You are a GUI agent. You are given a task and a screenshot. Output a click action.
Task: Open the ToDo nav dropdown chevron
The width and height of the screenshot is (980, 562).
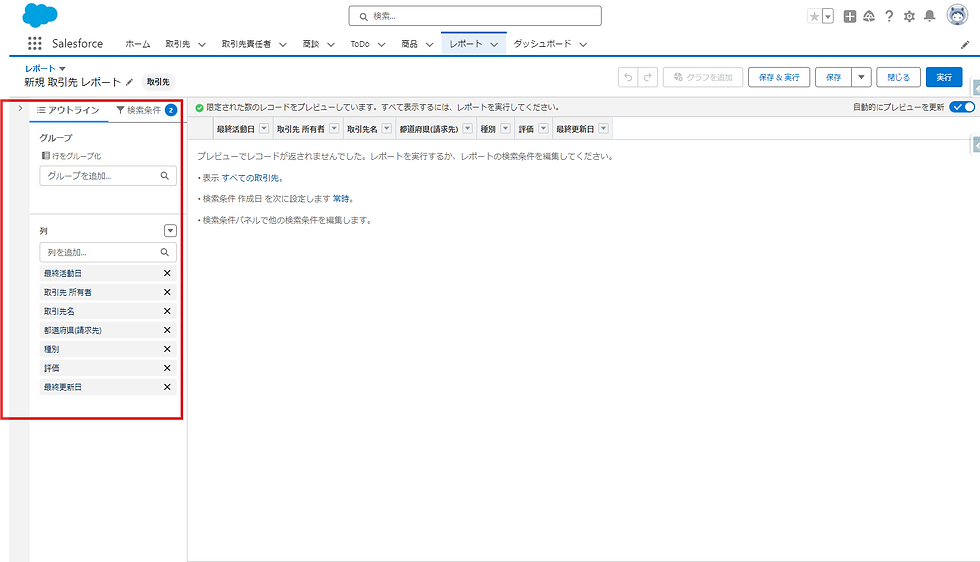point(381,44)
